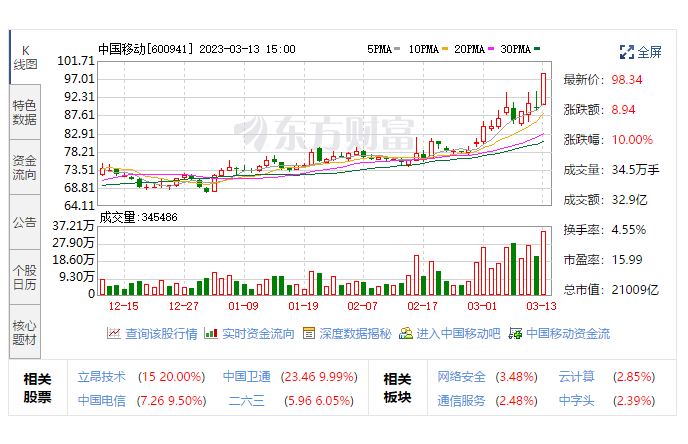Click 中国卫通 quote (23.46 9.99%)
This screenshot has width=688, height=444.
coord(319,377)
